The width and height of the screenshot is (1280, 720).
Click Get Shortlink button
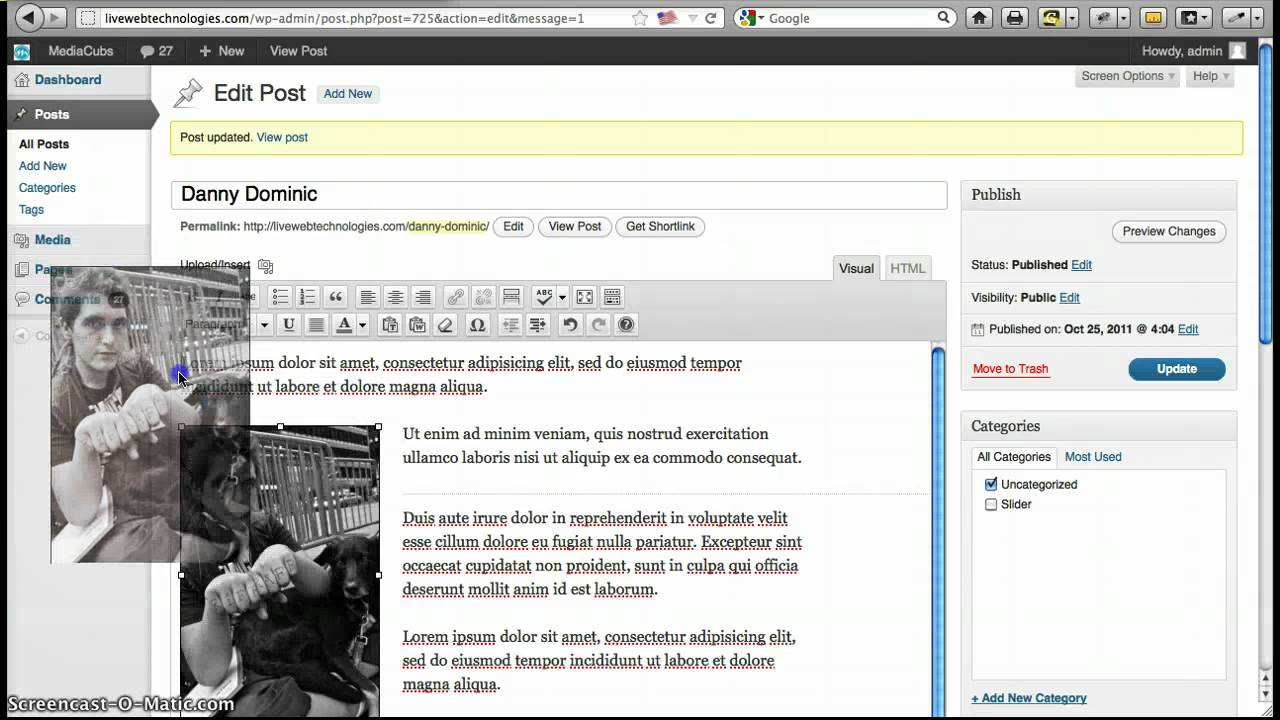pos(660,227)
